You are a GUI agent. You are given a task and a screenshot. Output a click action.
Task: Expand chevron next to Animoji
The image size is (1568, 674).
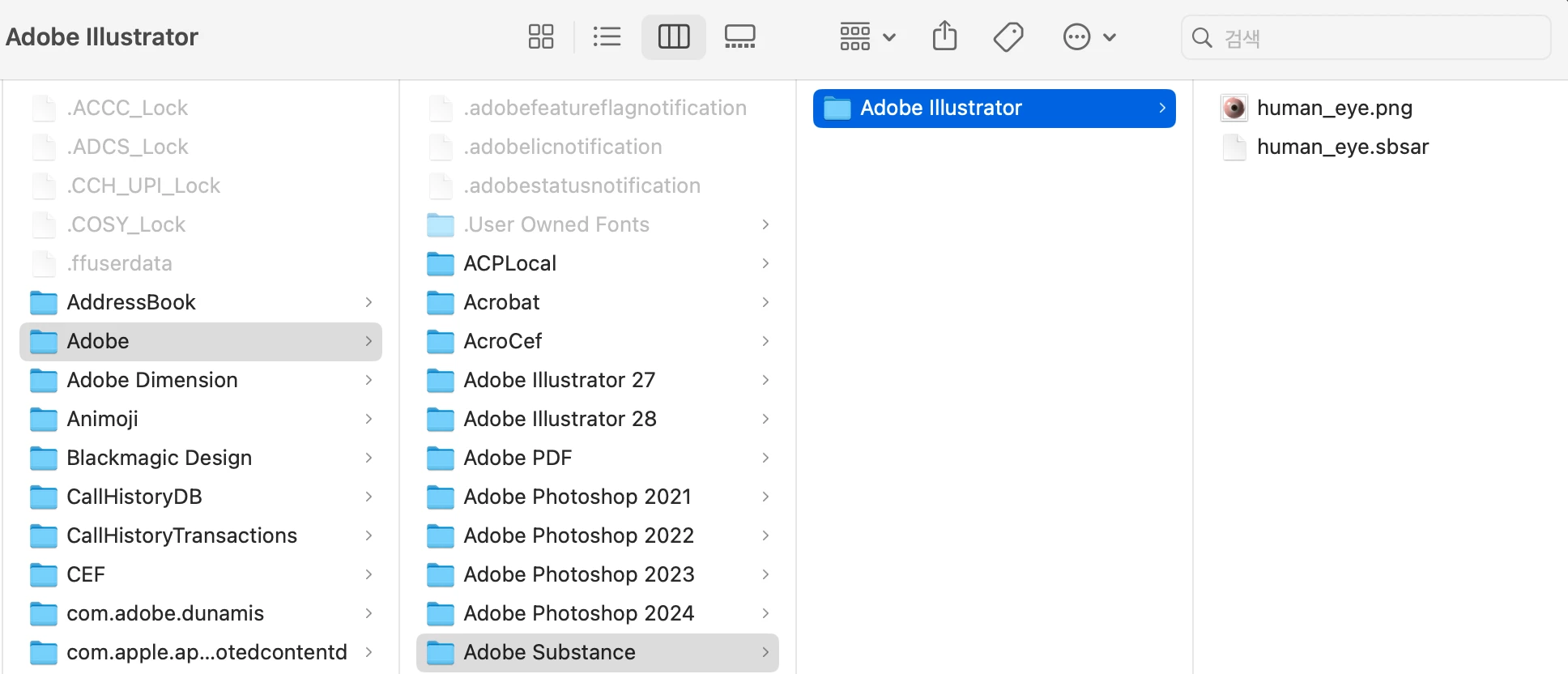coord(369,419)
